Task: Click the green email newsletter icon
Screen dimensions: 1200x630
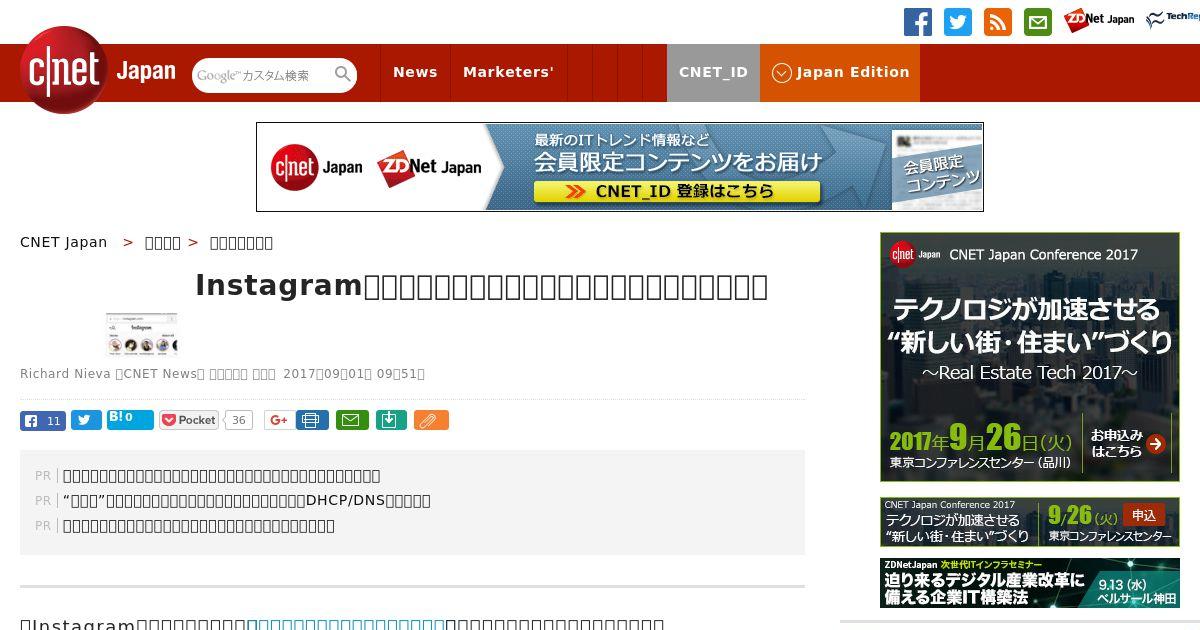Action: pos(1038,22)
